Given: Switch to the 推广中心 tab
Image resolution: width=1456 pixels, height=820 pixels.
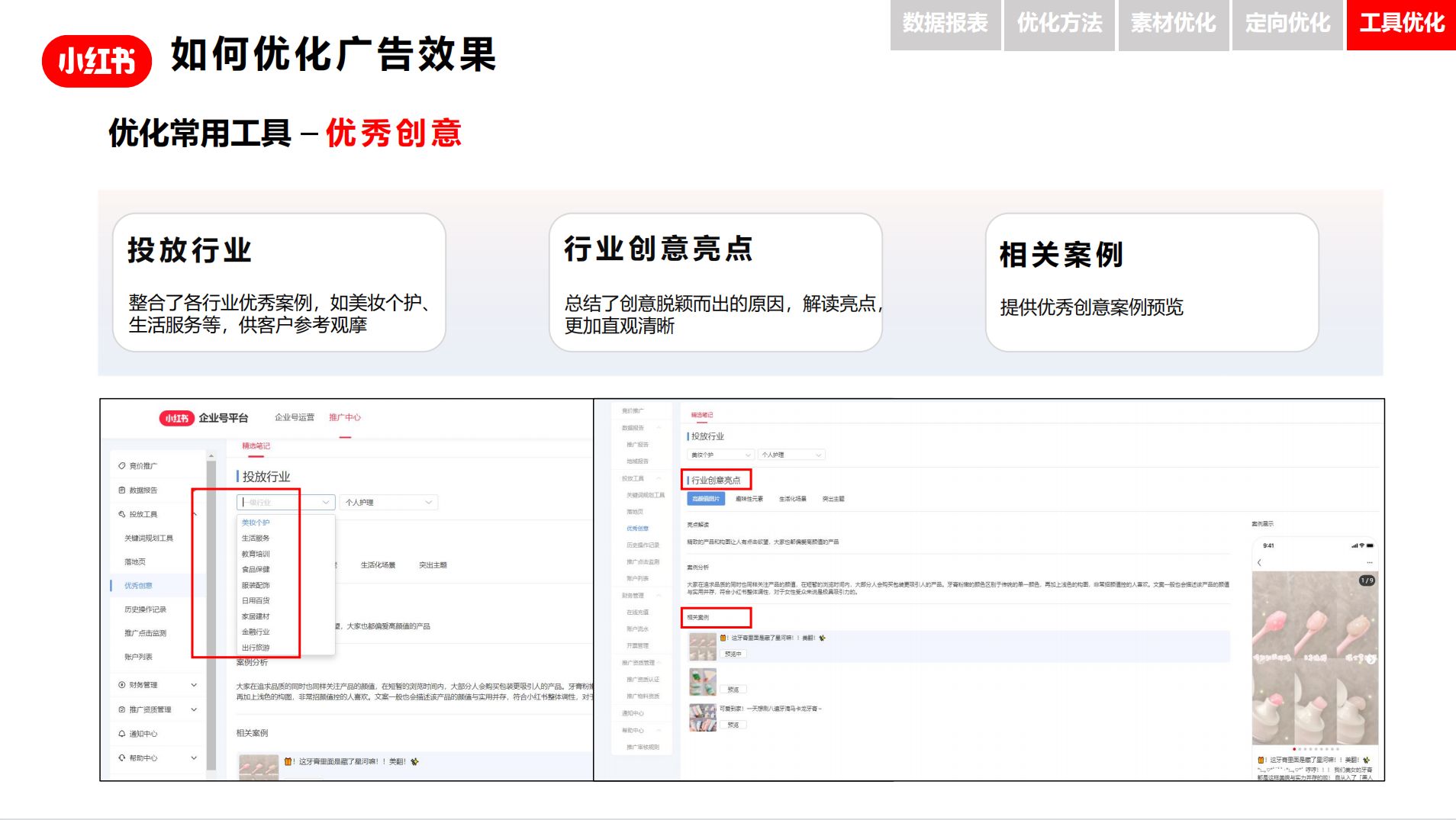Looking at the screenshot, I should tap(345, 417).
